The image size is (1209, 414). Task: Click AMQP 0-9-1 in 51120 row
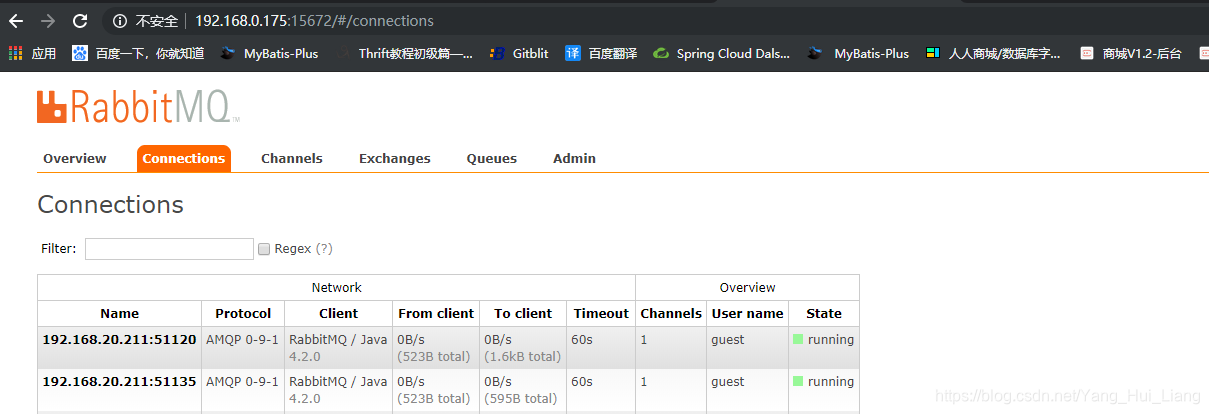click(x=242, y=340)
